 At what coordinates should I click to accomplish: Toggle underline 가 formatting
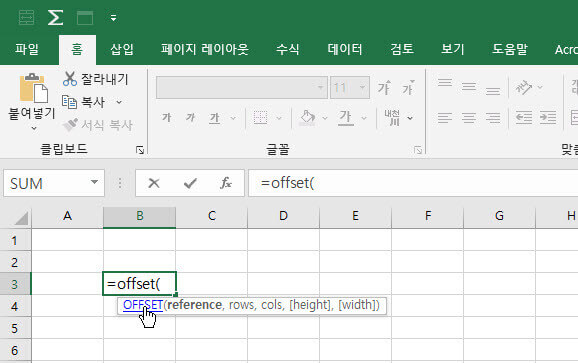point(215,118)
